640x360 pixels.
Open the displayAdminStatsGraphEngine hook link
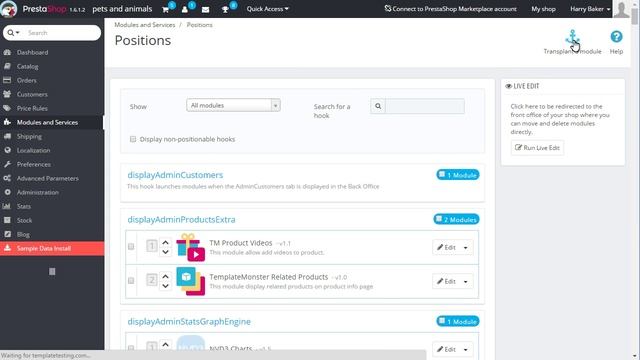point(189,322)
